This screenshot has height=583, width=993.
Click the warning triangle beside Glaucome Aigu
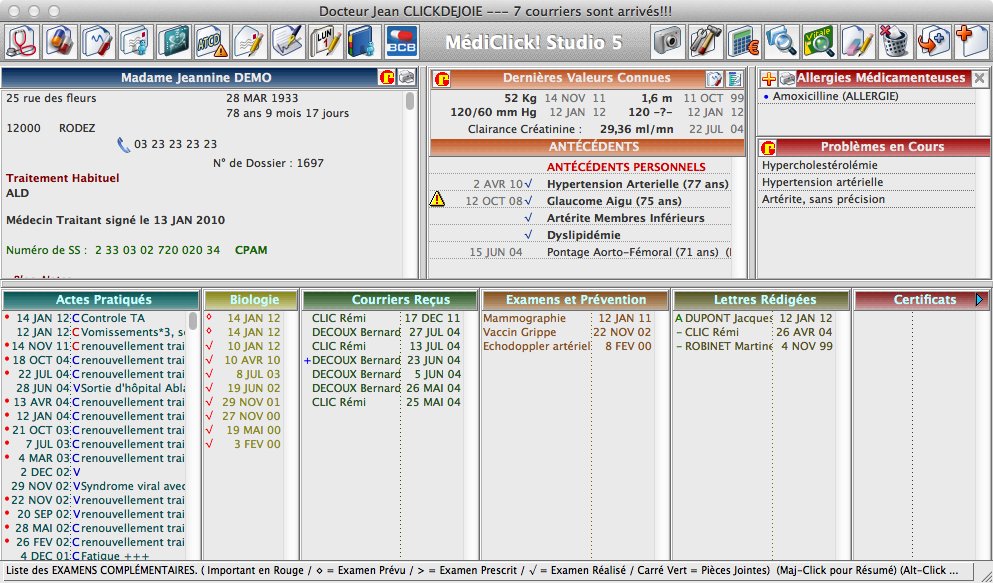(437, 200)
